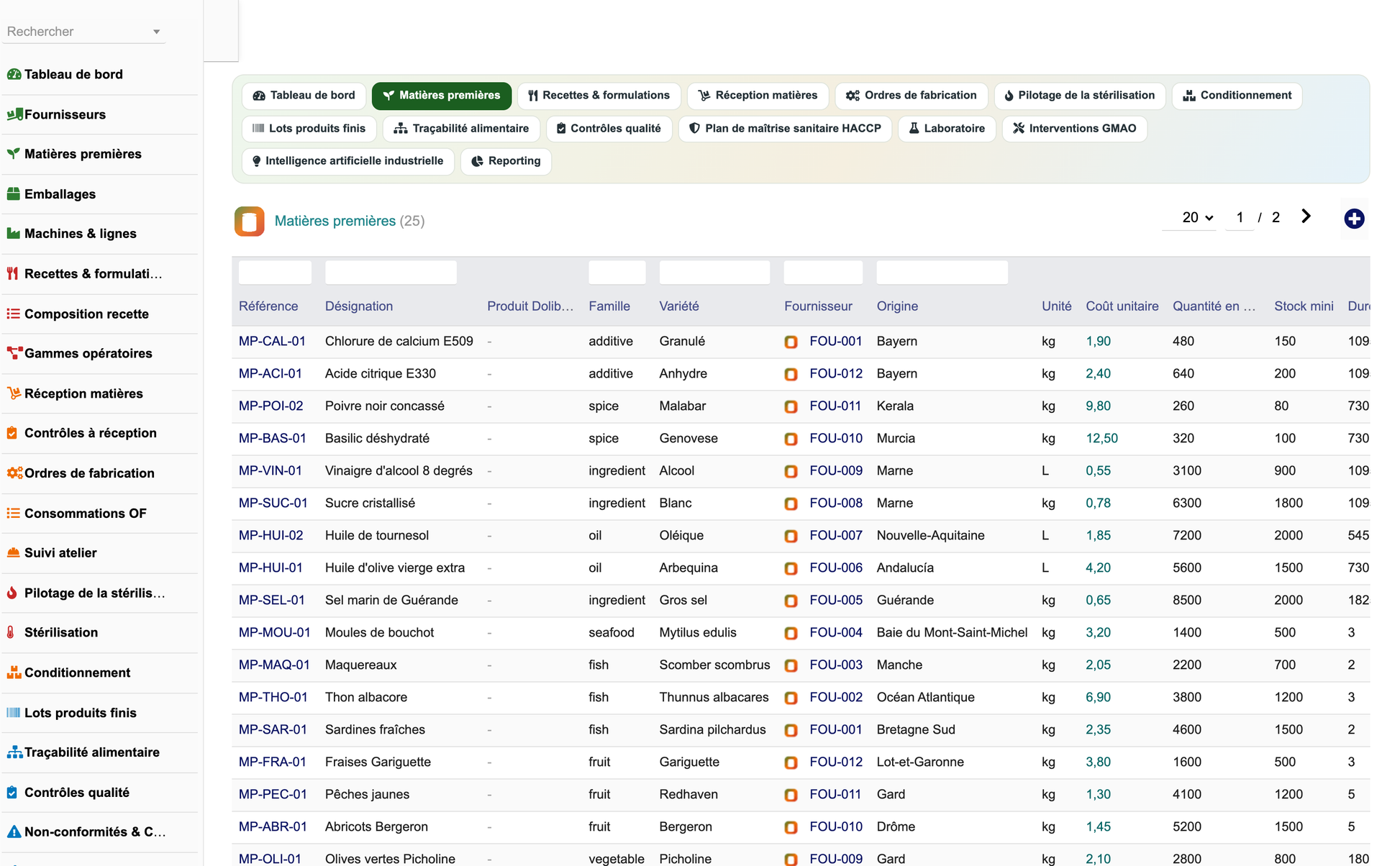Click the supplier icon beside FOU-002
Image resolution: width=1400 pixels, height=866 pixels.
pos(791,698)
